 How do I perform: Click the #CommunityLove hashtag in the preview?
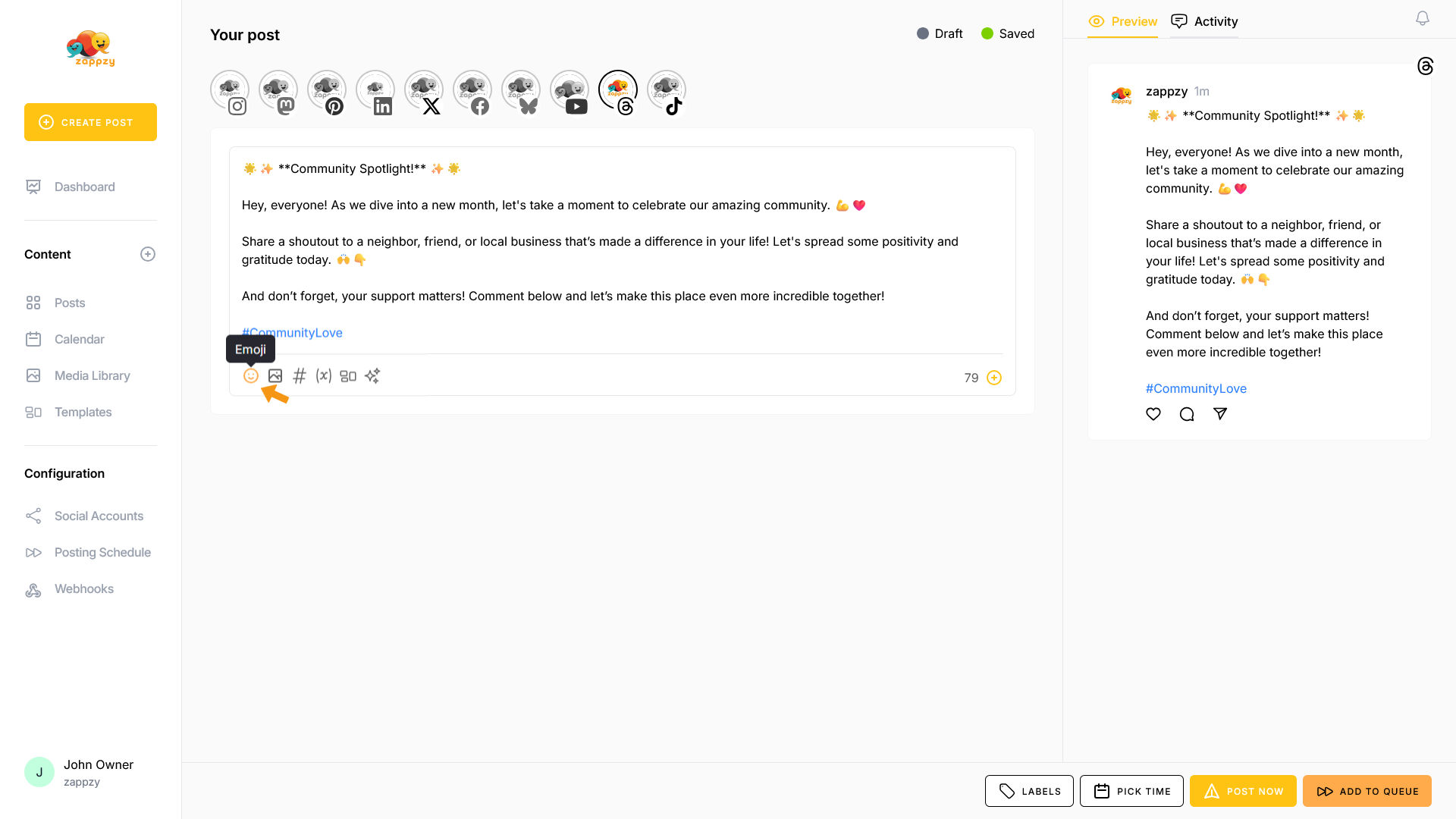click(x=1196, y=389)
